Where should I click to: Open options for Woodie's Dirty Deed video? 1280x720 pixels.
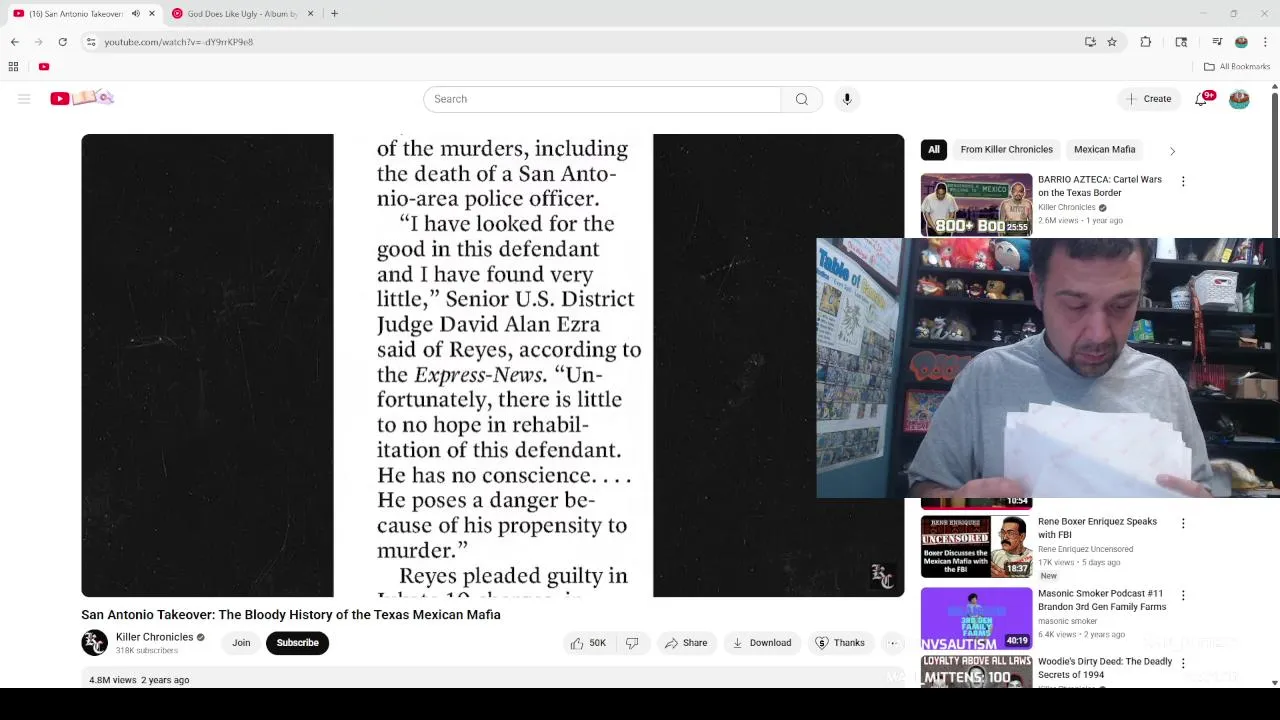click(x=1183, y=664)
